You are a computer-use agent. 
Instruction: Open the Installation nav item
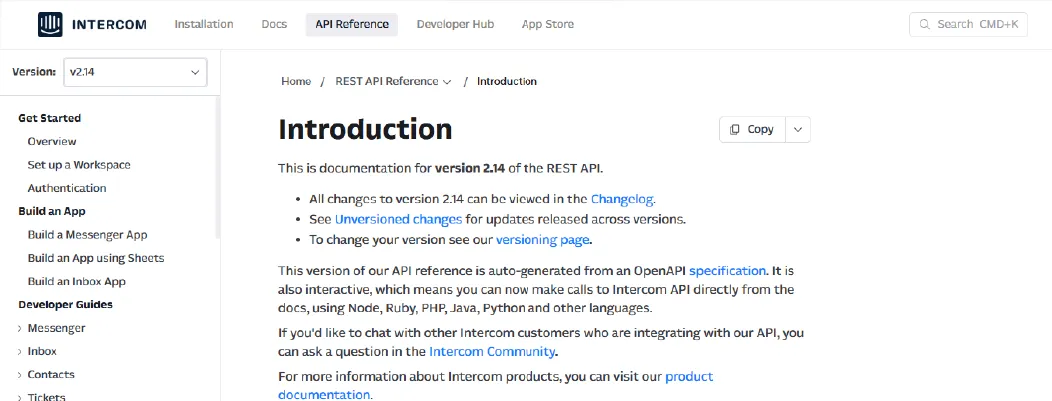204,24
